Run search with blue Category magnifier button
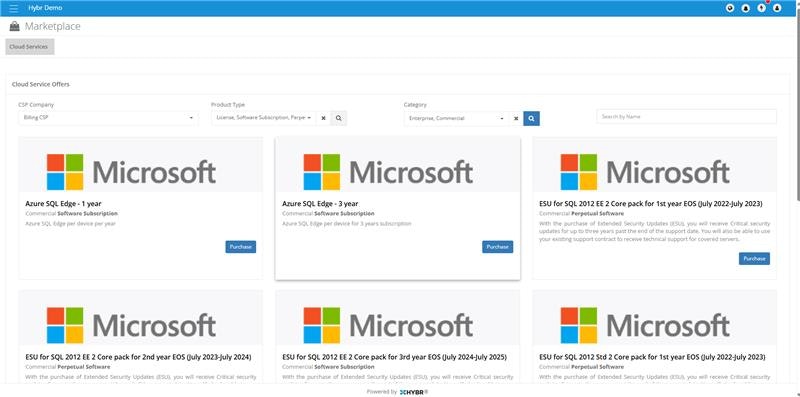Image resolution: width=800 pixels, height=397 pixels. [531, 118]
